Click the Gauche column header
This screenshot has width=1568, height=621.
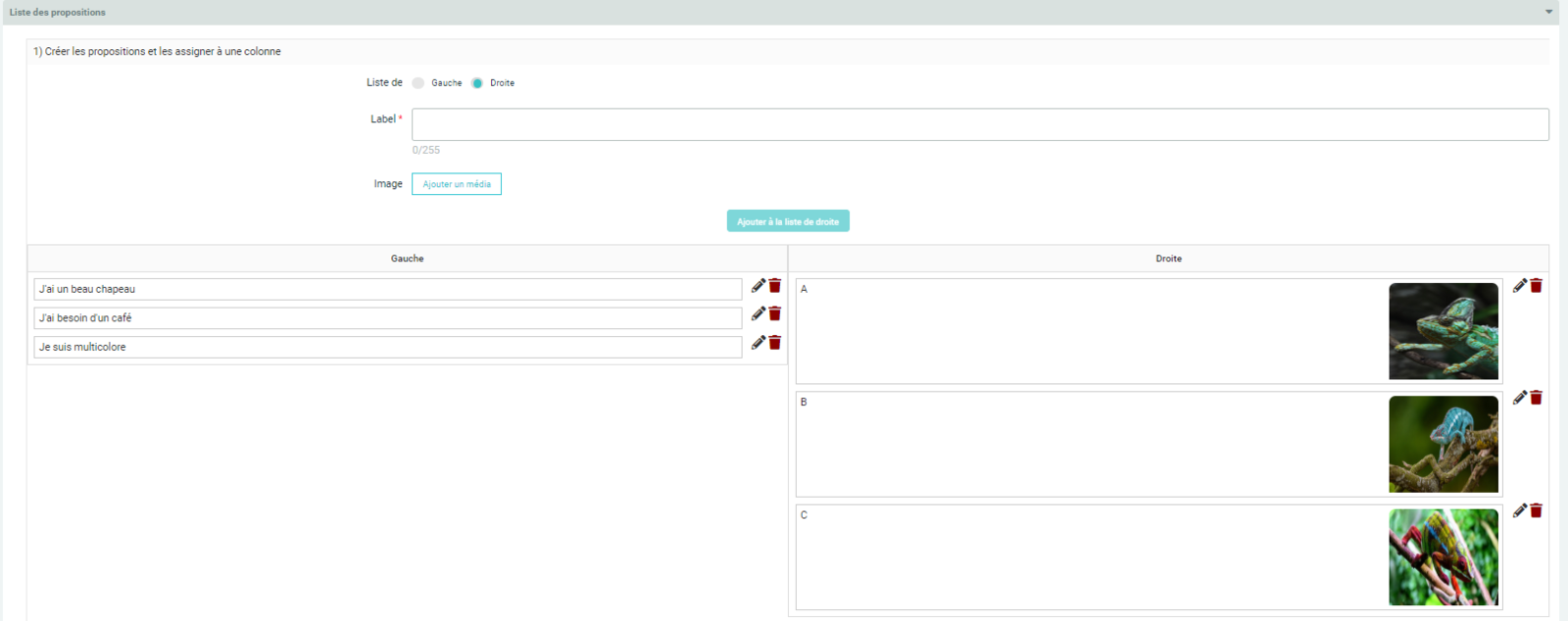[408, 259]
